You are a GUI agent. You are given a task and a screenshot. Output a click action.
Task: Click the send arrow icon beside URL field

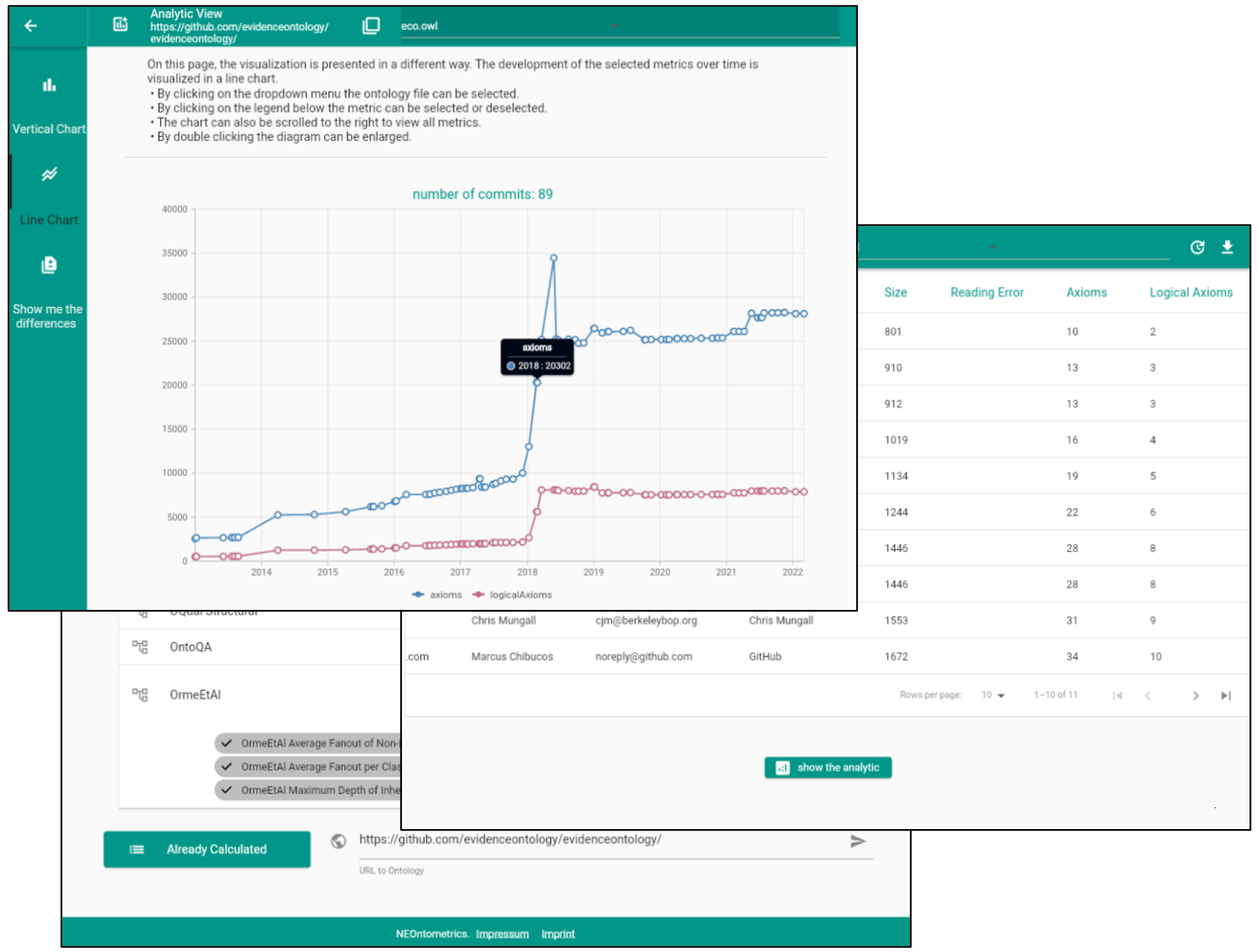click(x=857, y=841)
